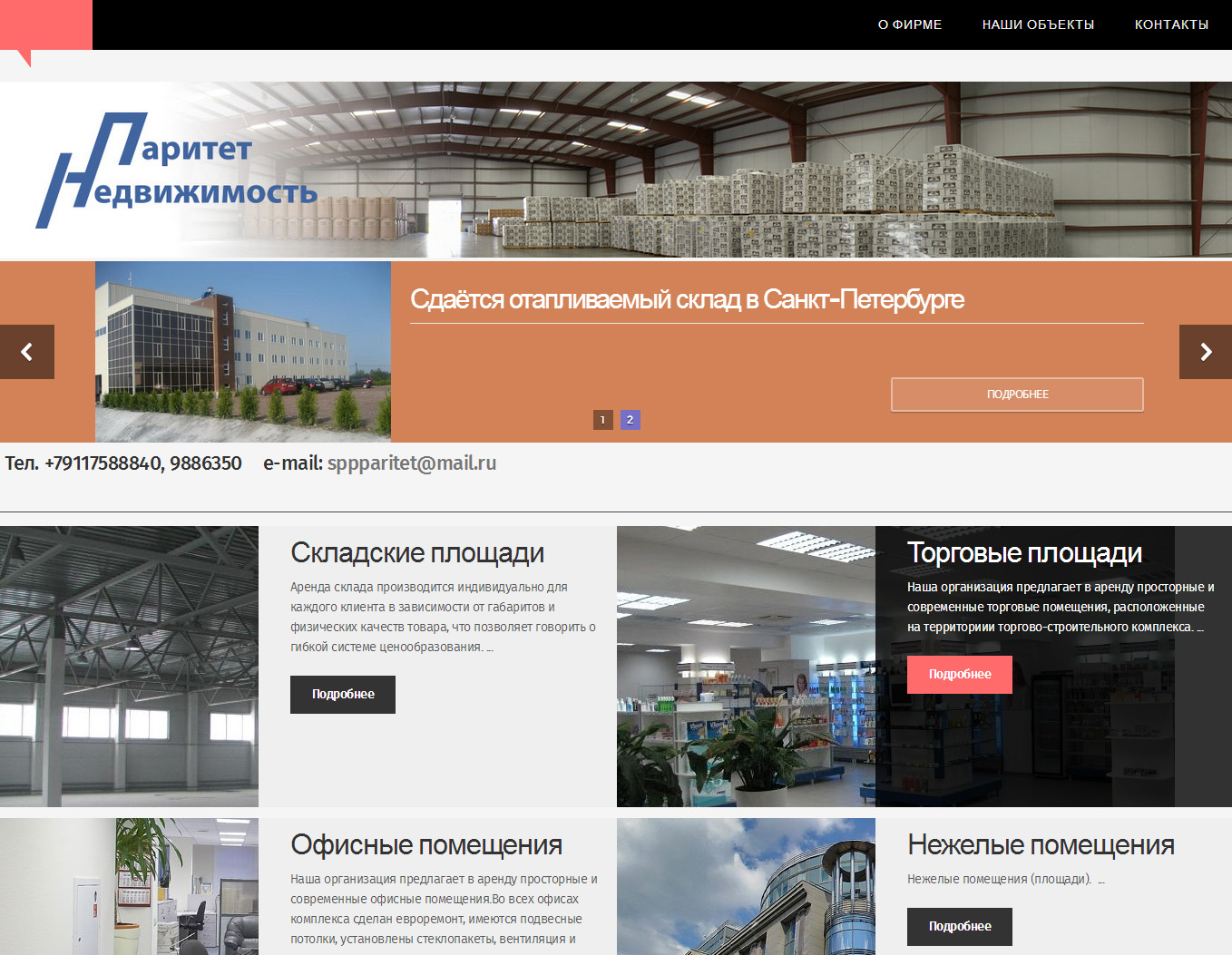The image size is (1232, 955).
Task: Open the Складские площади heading
Action: 417,553
